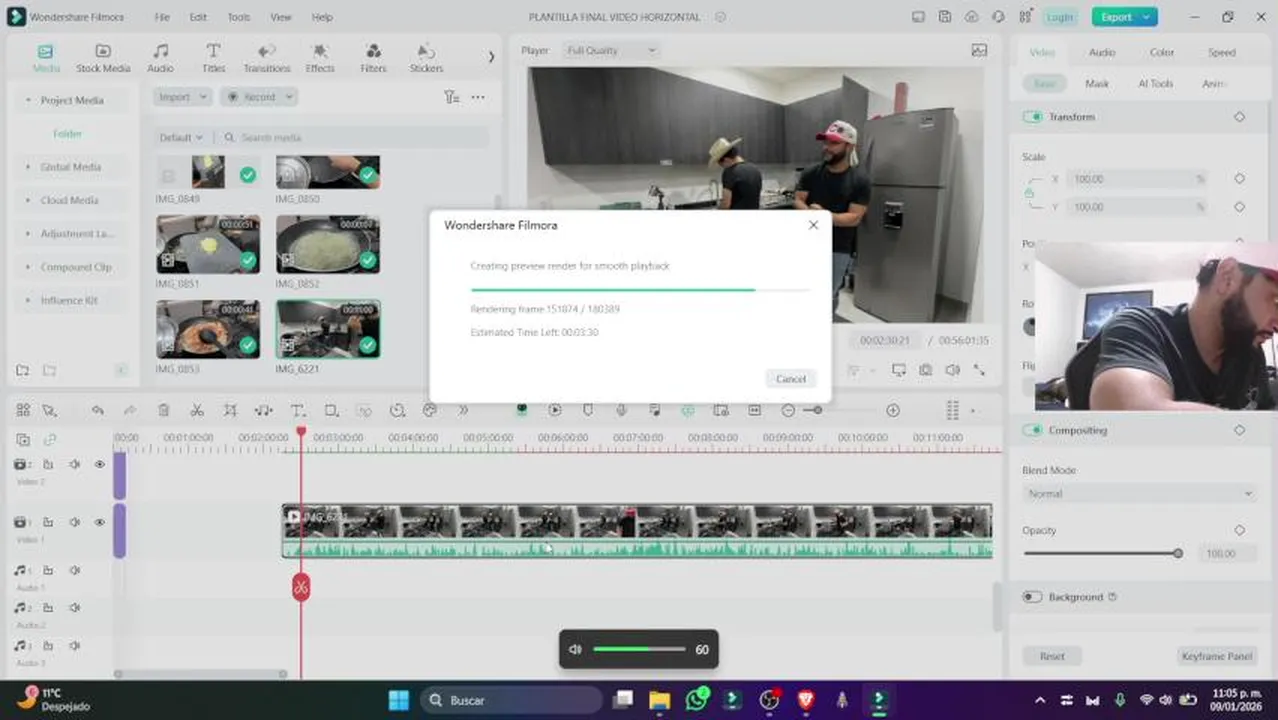This screenshot has width=1278, height=720.
Task: Open the Titles tab
Action: point(213,58)
